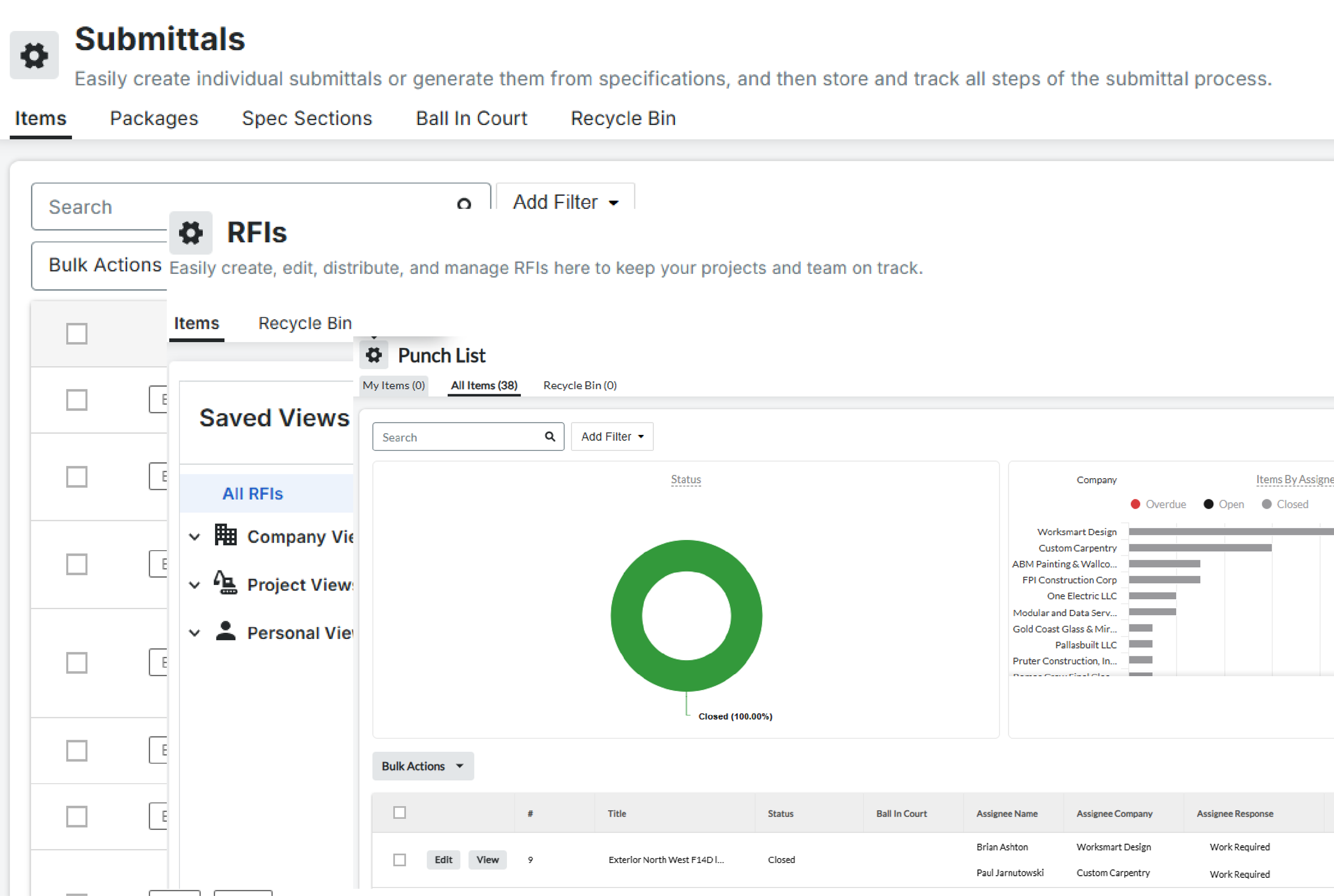Click the Status chart title link

686,479
